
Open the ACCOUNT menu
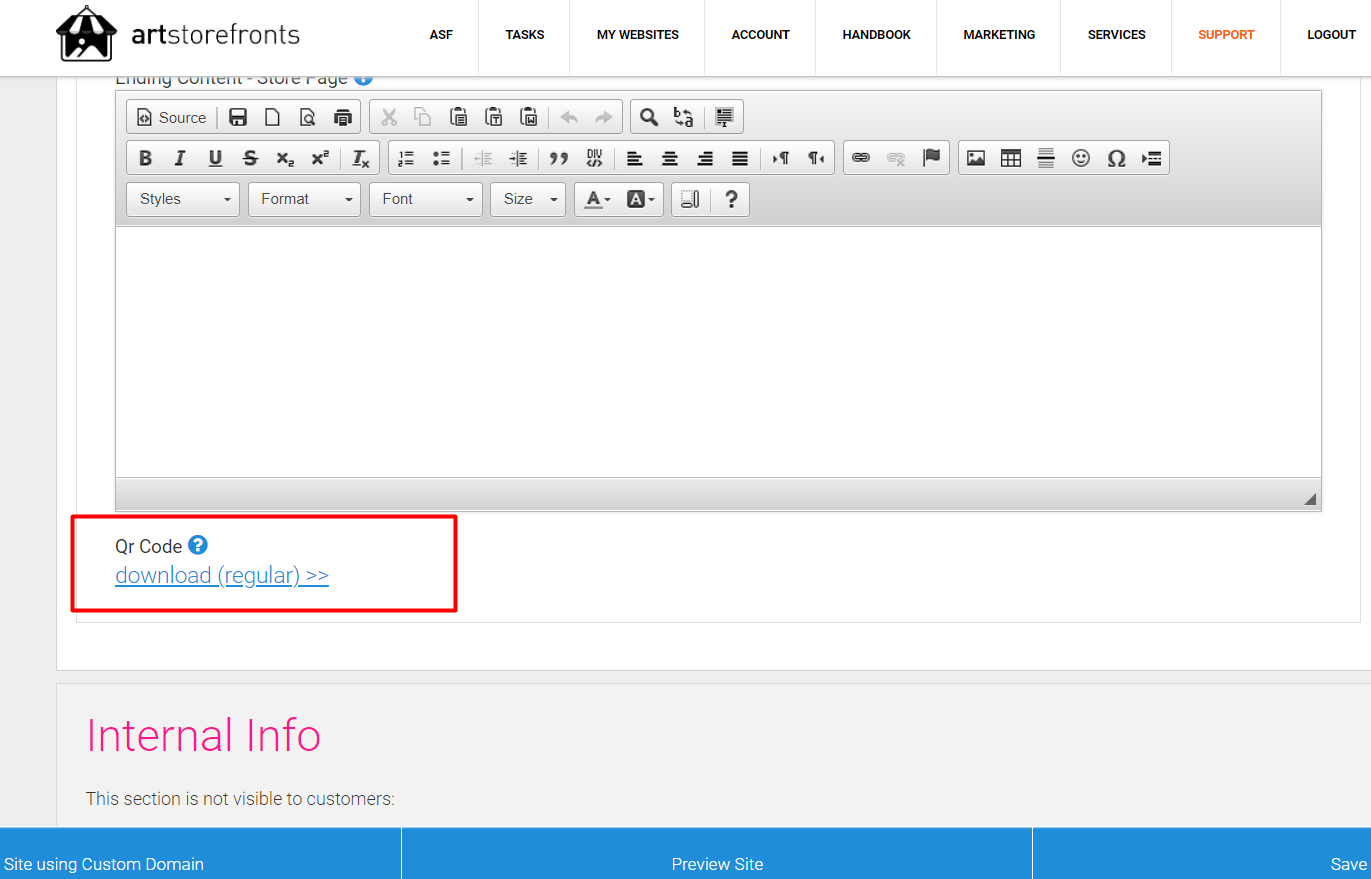(760, 35)
